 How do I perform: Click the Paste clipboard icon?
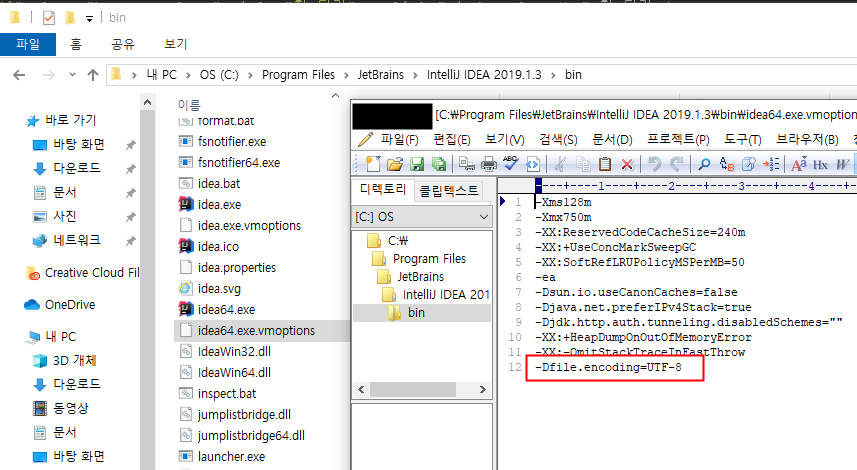click(604, 164)
